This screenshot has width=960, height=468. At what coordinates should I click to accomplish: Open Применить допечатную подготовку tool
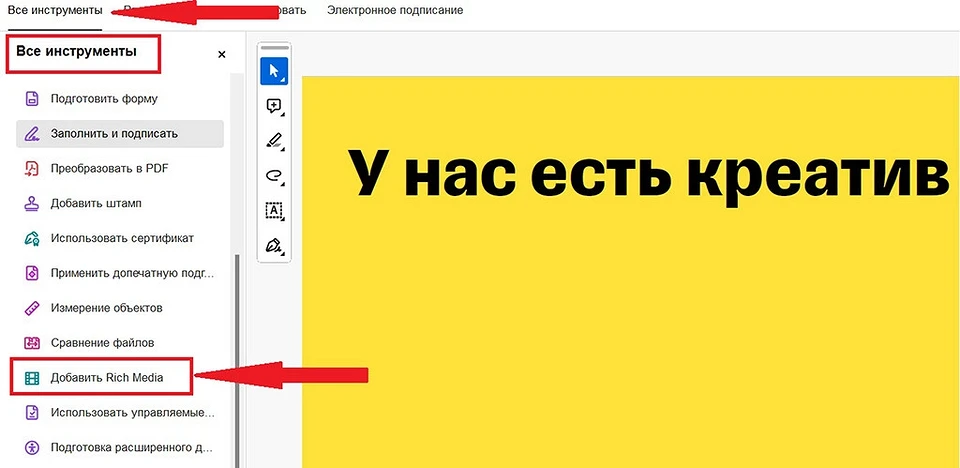click(x=120, y=273)
